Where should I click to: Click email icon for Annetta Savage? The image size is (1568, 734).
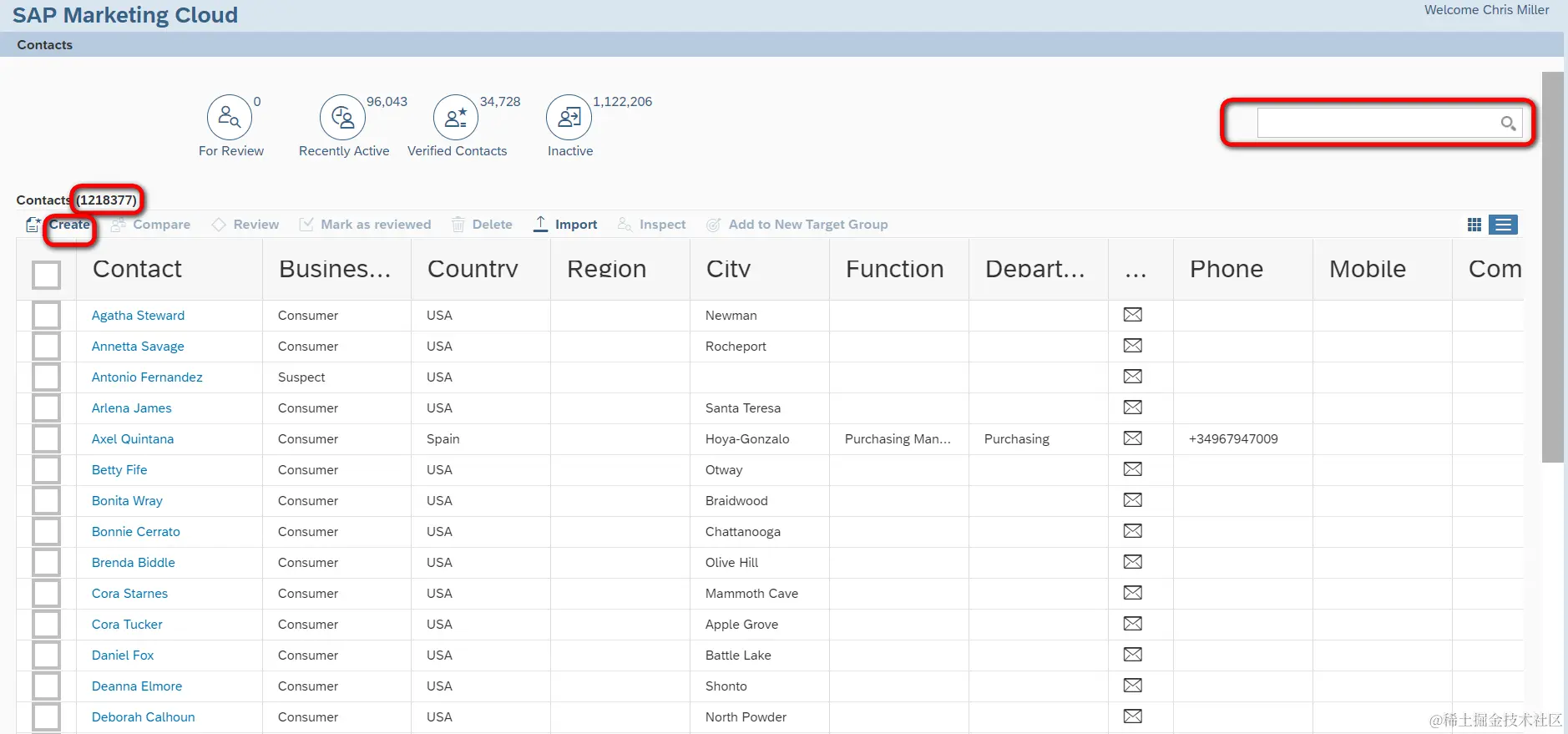point(1132,346)
